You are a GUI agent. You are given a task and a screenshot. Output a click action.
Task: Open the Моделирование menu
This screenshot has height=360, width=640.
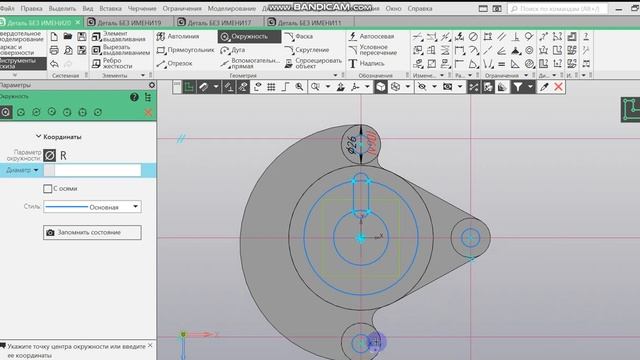232,9
